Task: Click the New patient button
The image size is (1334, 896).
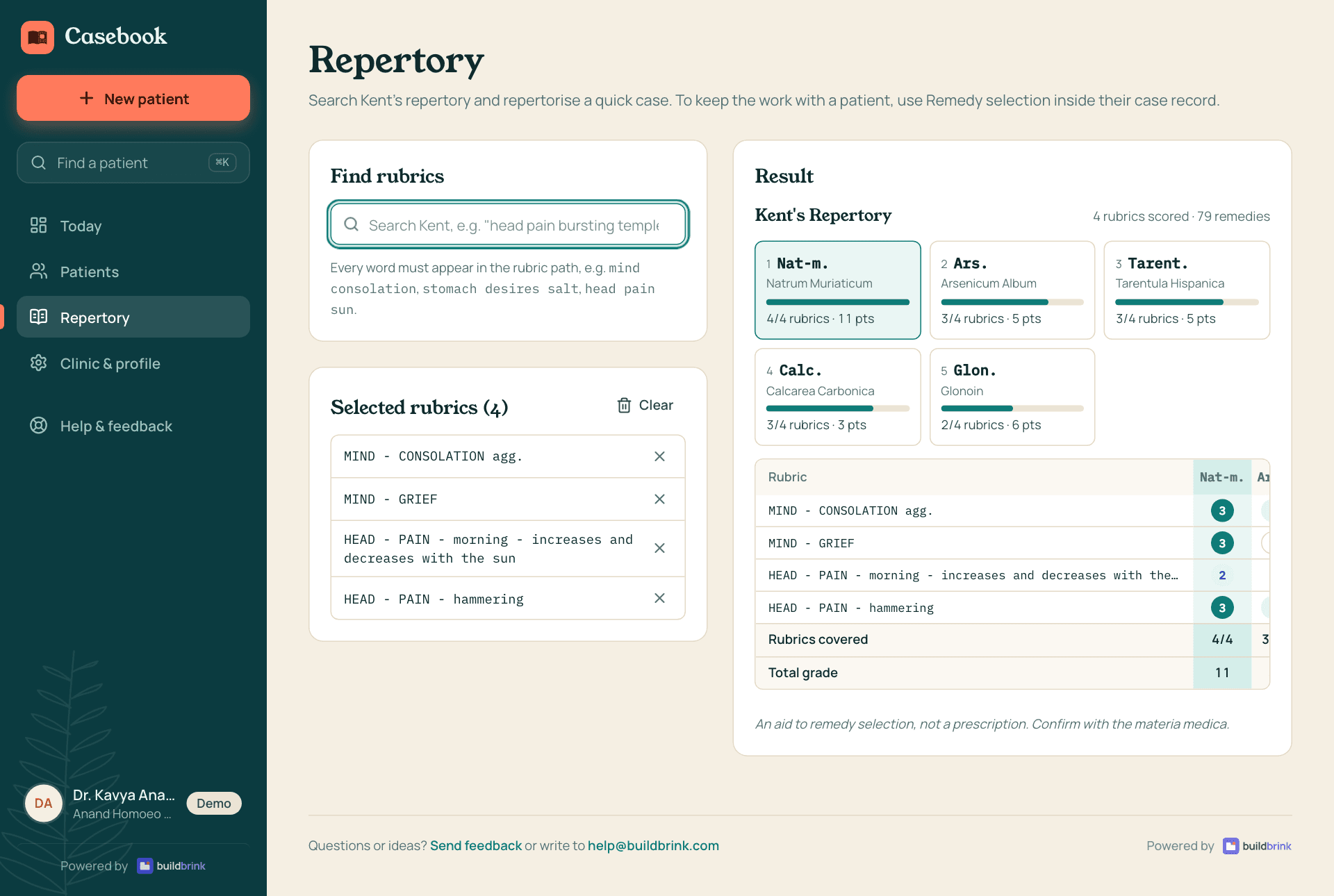Action: coord(133,98)
